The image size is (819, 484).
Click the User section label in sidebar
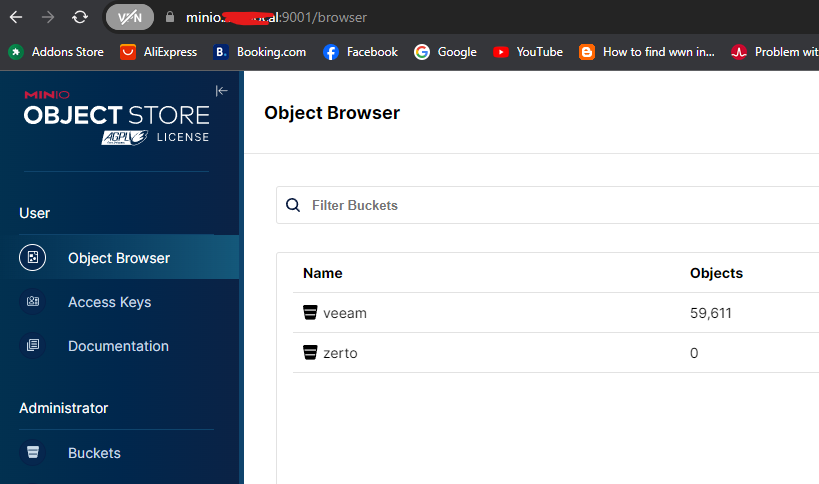(x=34, y=213)
